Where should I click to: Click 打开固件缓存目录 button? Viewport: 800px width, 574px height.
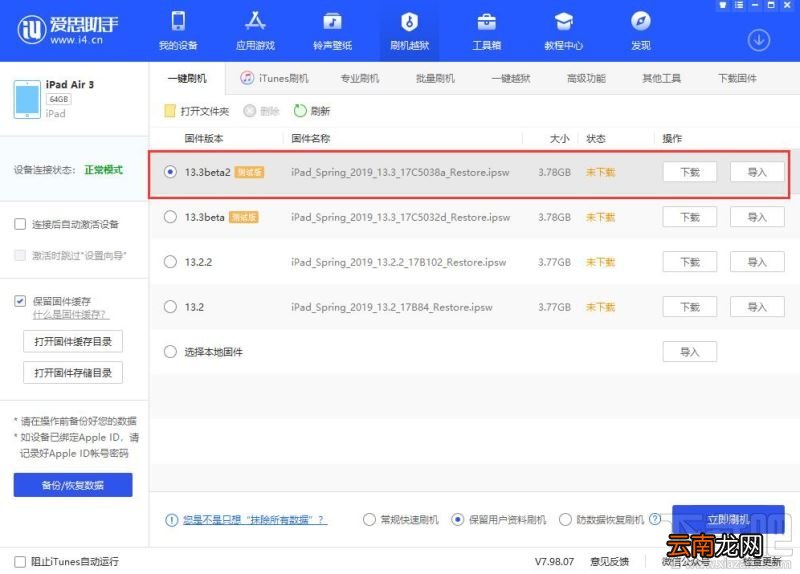[x=73, y=341]
